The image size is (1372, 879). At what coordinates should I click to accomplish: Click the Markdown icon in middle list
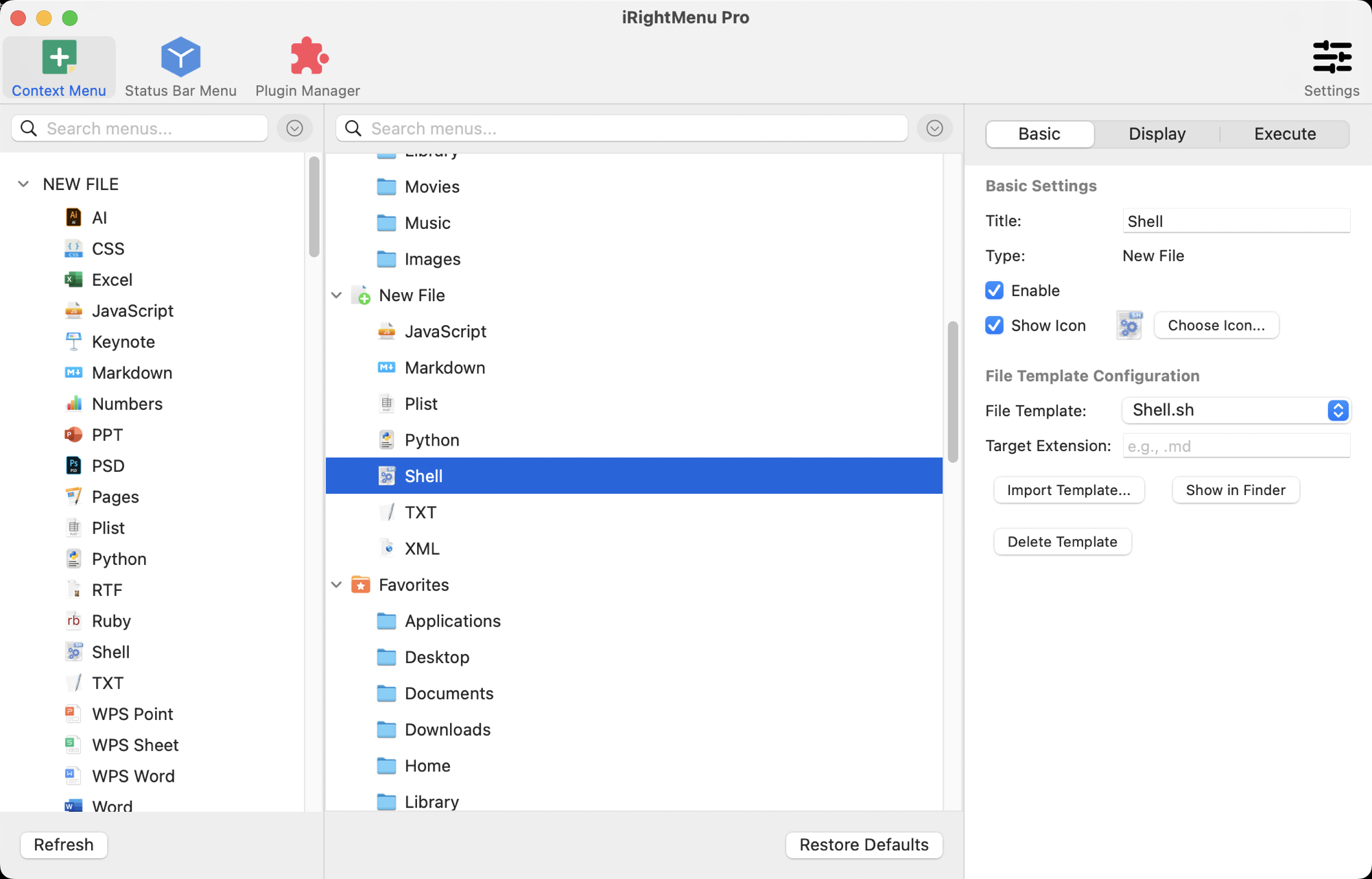(387, 368)
